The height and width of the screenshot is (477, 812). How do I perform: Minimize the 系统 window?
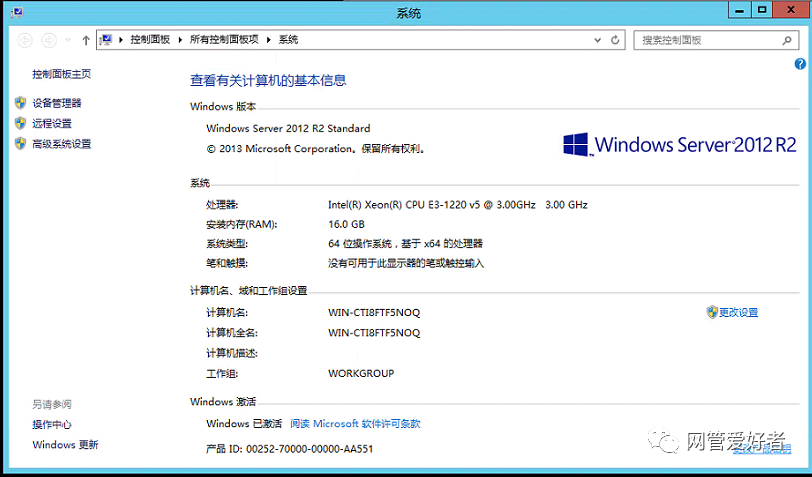pyautogui.click(x=741, y=9)
